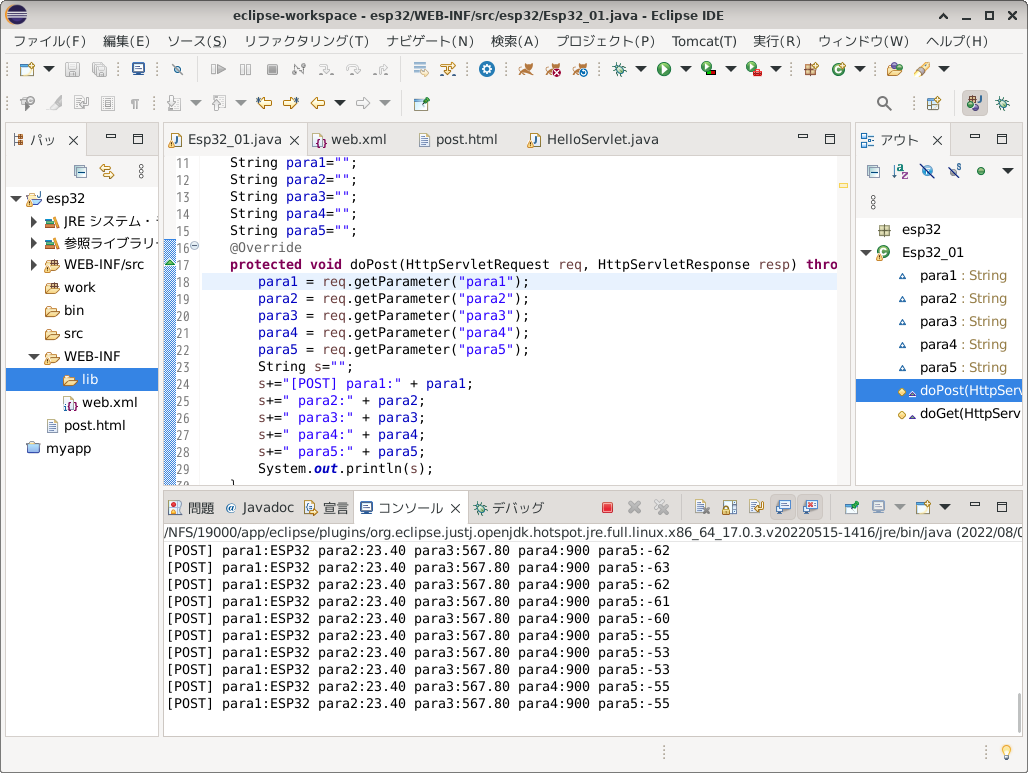Collapse Esp32_01 class in Outline
Viewport: 1028px width, 773px height.
(866, 252)
